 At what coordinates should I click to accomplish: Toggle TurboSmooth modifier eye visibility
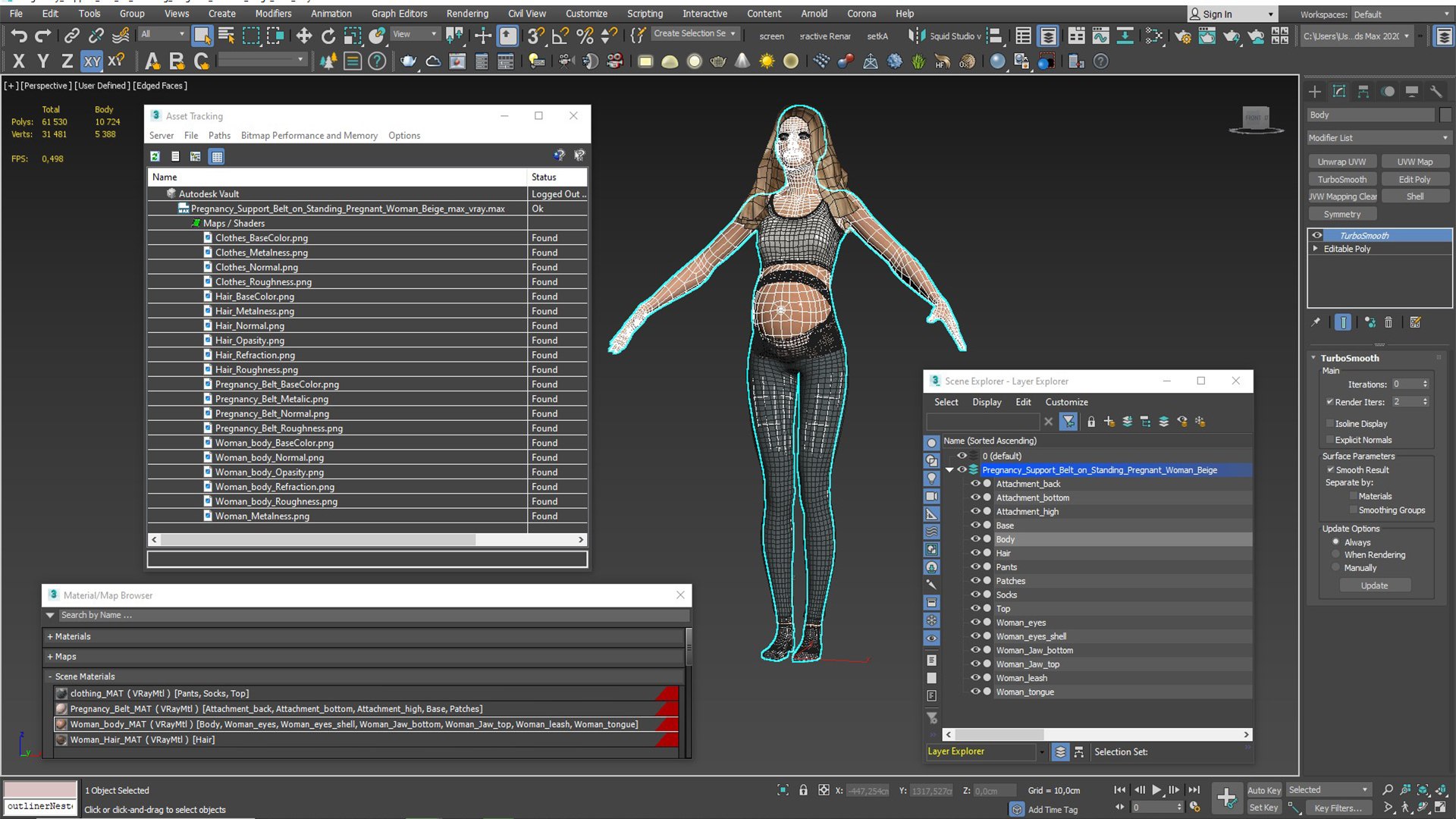point(1317,235)
